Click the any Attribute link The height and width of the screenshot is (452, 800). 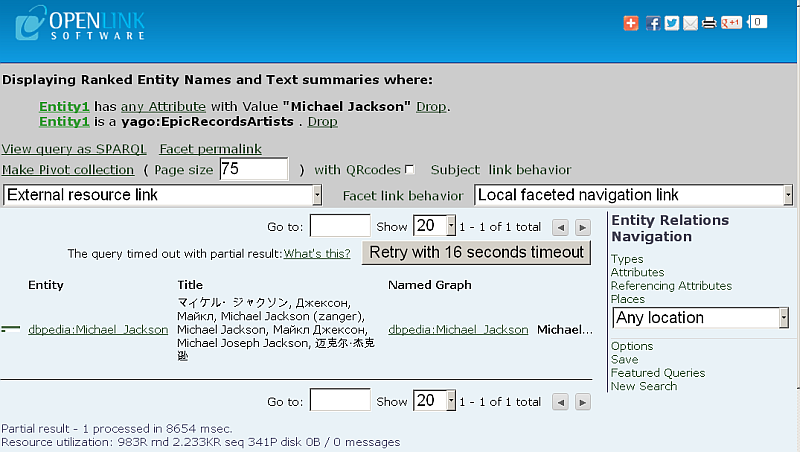tap(163, 107)
